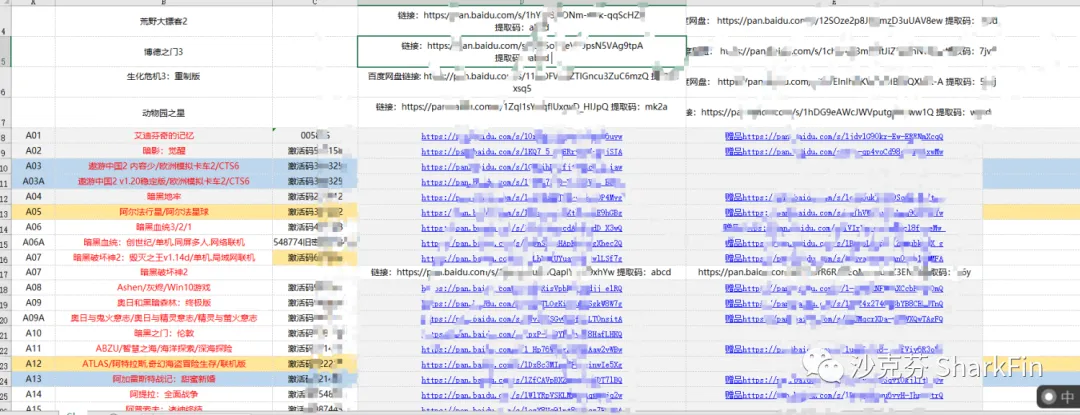Open the main Baidu link in A03A row

tap(523, 182)
